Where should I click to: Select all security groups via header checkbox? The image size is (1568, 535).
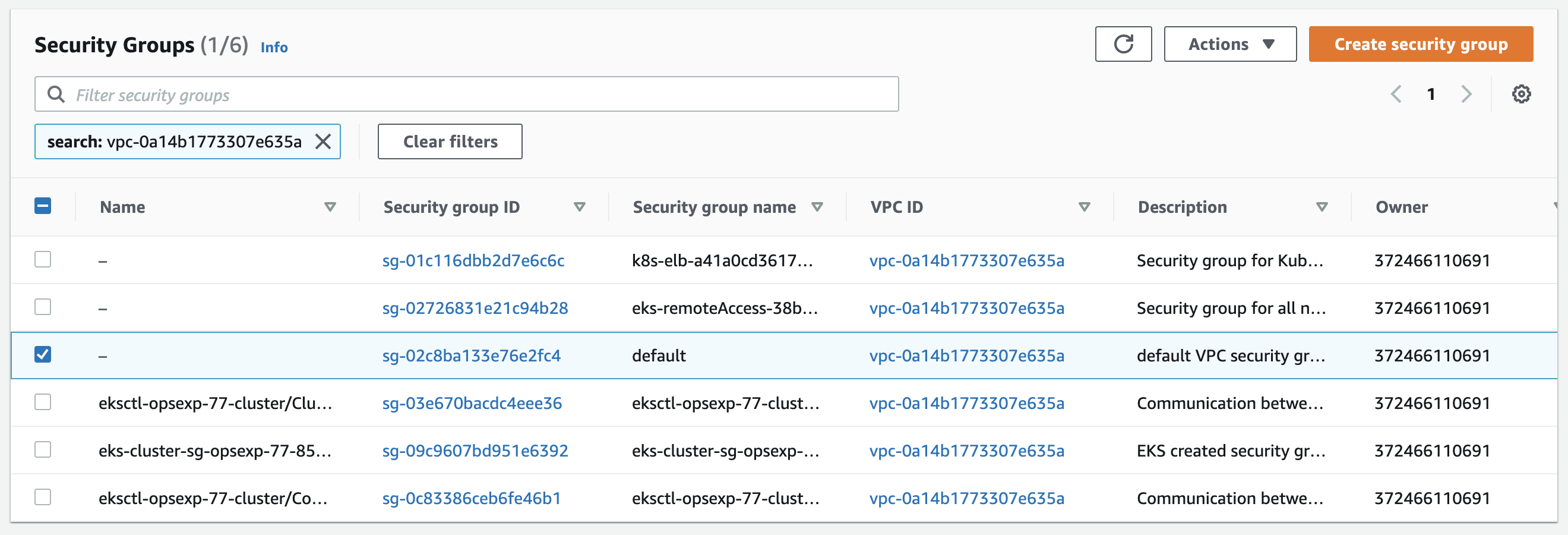pyautogui.click(x=43, y=206)
